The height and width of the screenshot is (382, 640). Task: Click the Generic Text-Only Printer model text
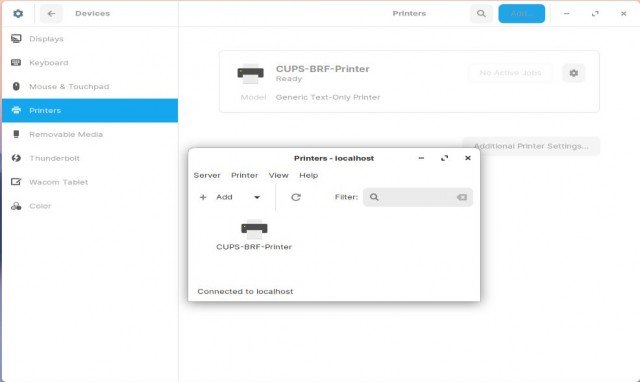(328, 97)
